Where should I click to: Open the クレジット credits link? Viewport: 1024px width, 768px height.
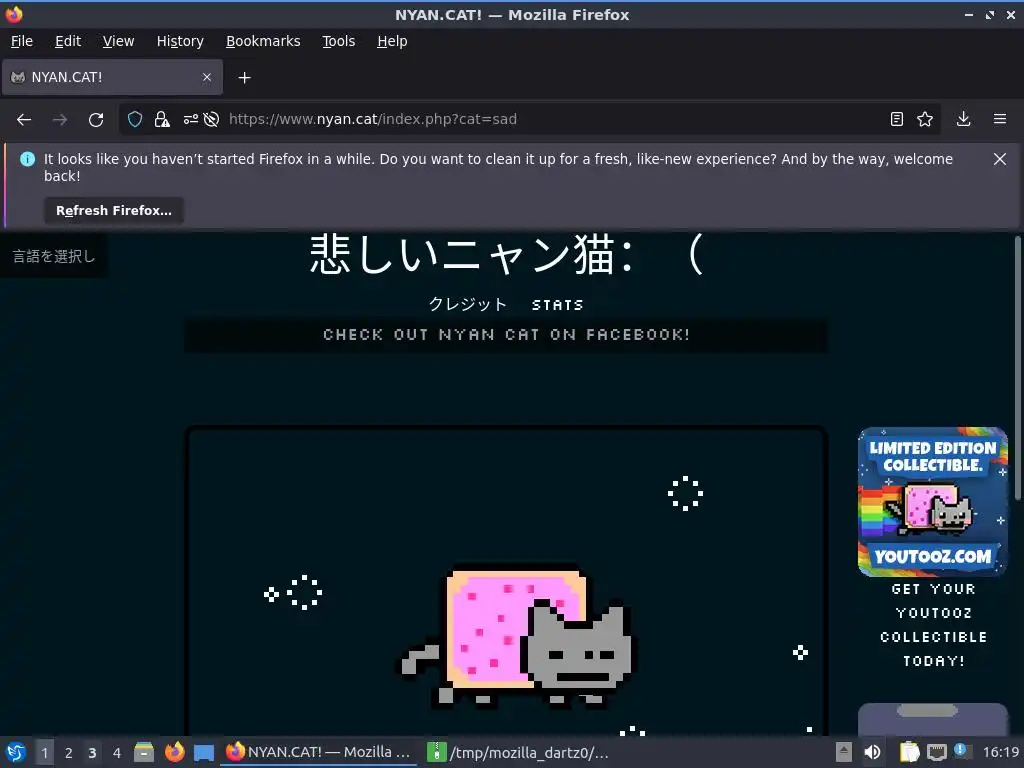pos(468,304)
